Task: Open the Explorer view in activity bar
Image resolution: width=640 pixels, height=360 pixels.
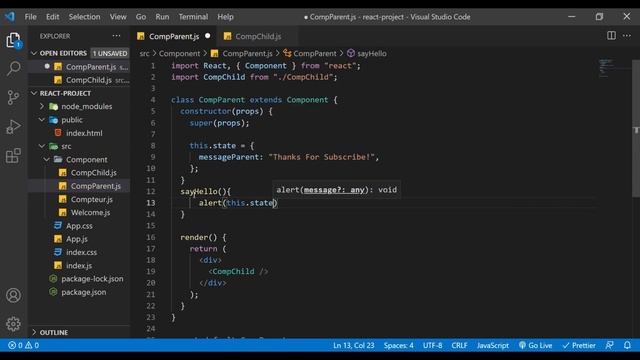Action: point(13,40)
